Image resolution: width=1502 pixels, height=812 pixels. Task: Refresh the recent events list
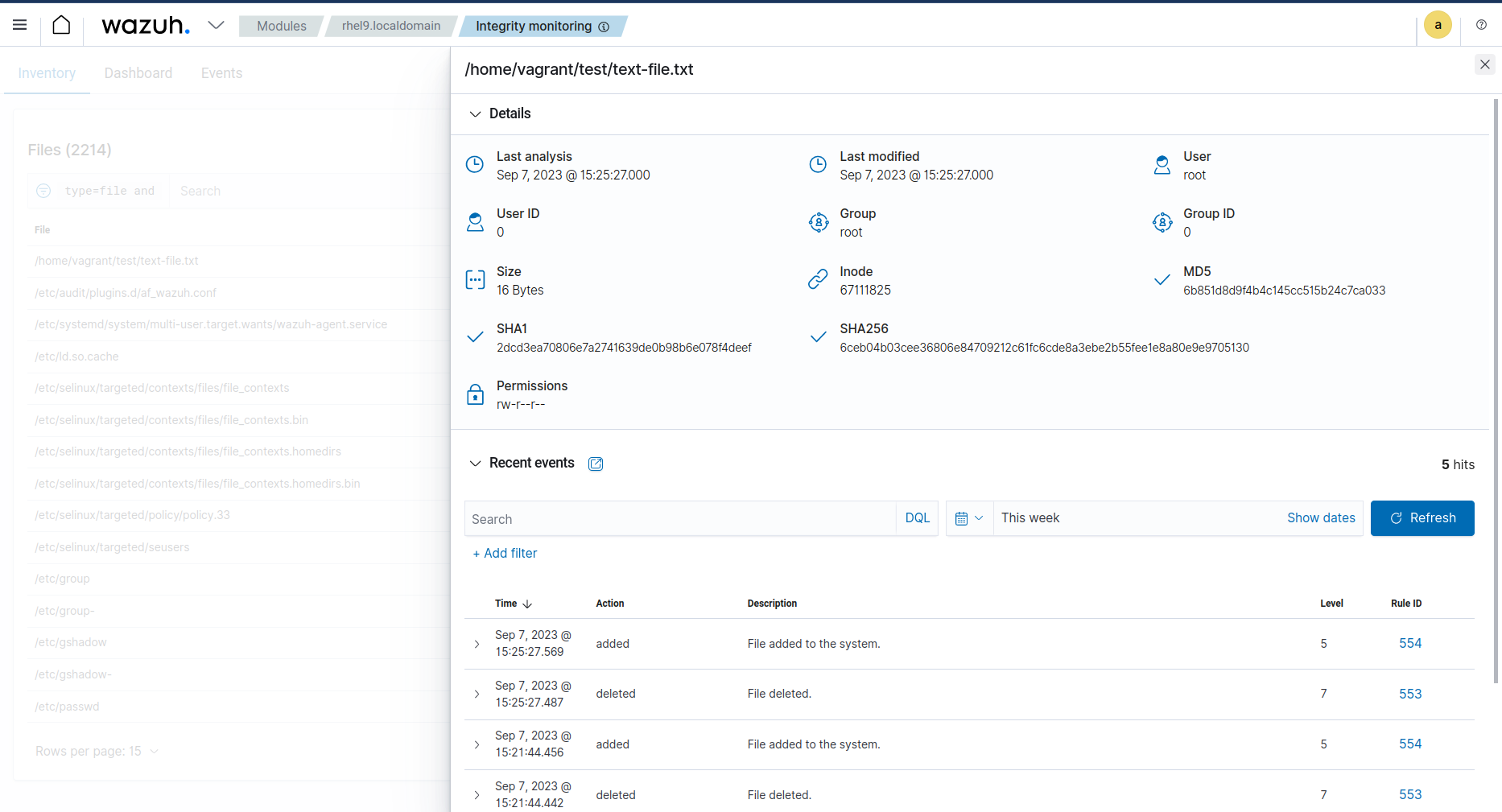click(1422, 517)
